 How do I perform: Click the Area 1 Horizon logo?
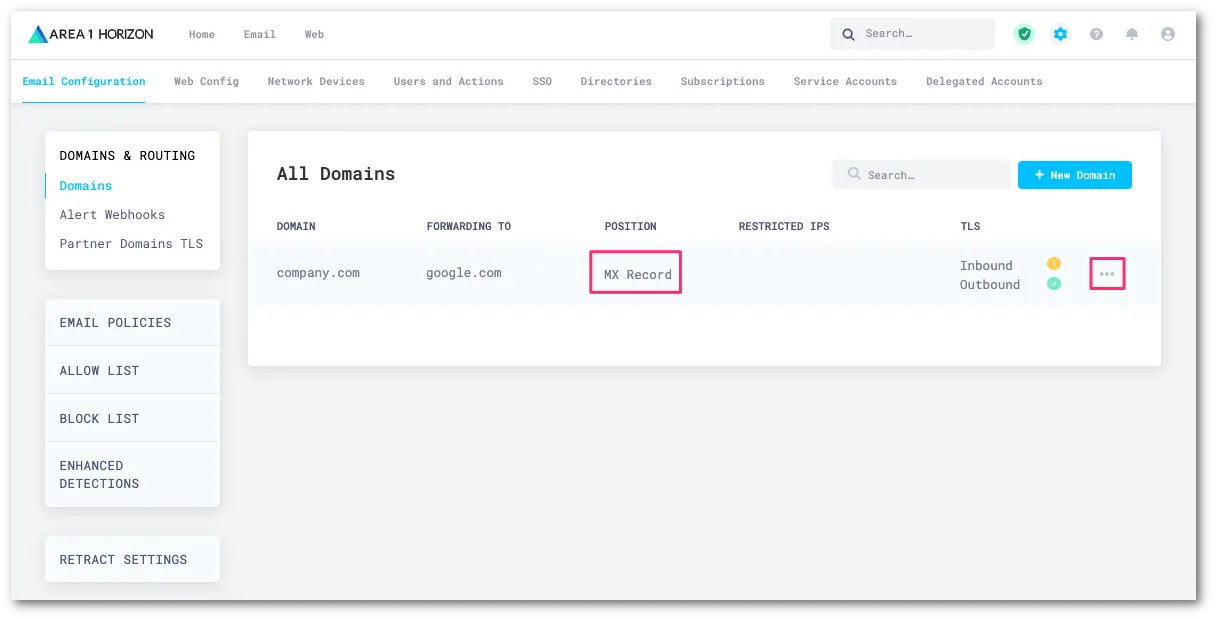tap(90, 33)
